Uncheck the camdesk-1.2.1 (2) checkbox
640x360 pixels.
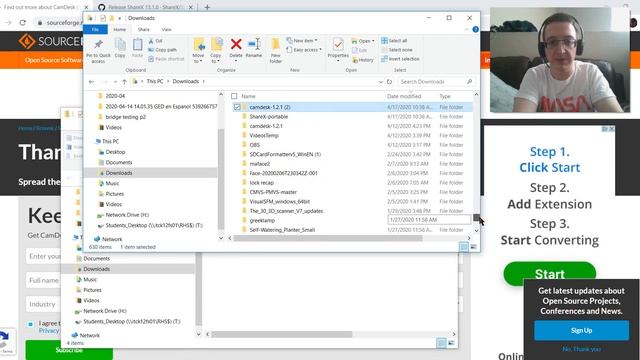[x=237, y=107]
